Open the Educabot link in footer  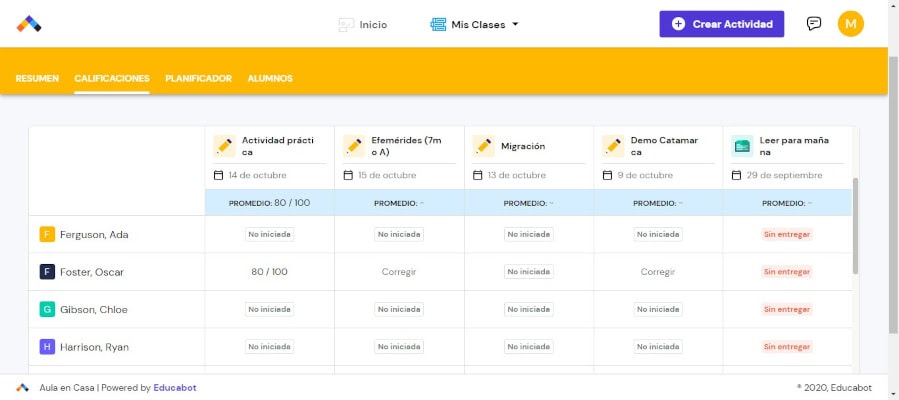point(173,388)
